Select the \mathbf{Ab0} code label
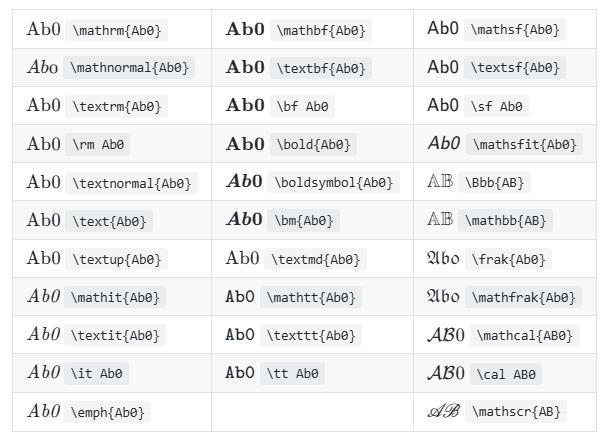This screenshot has height=438, width=609. tap(321, 30)
